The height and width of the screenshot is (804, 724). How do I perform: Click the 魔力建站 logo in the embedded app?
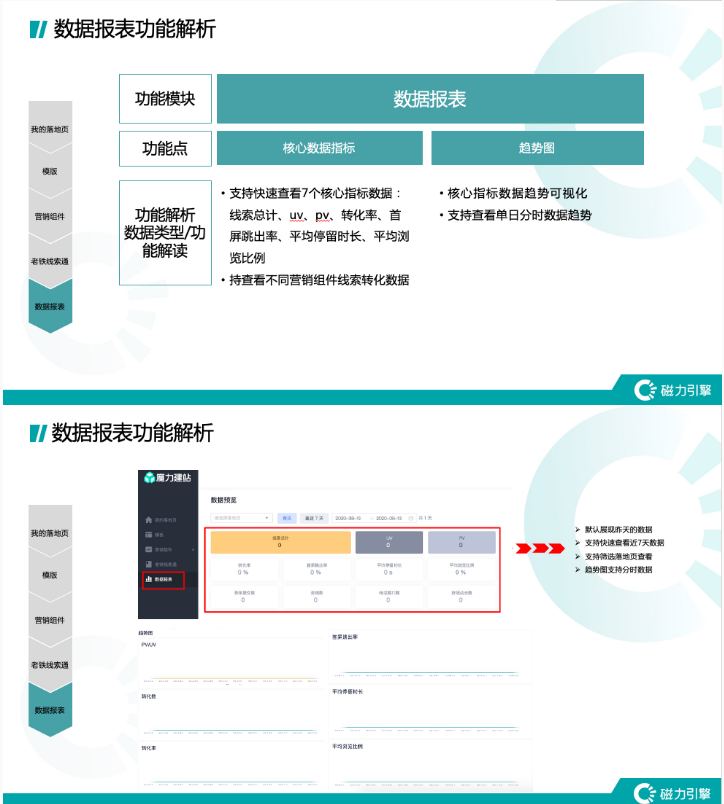(168, 478)
